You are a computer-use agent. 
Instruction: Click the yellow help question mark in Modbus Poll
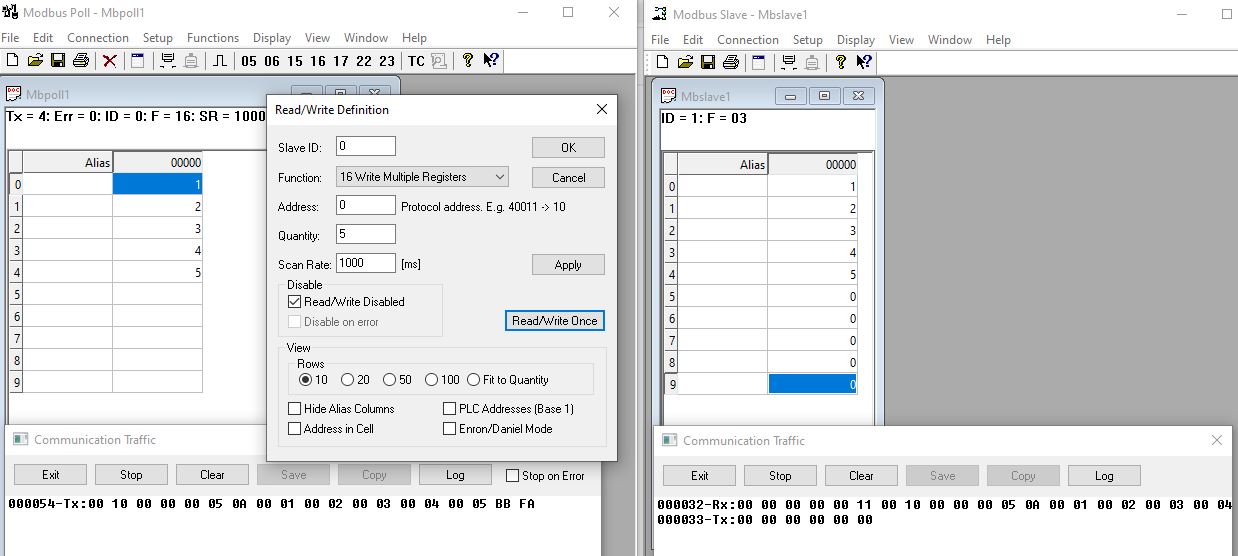coord(468,61)
